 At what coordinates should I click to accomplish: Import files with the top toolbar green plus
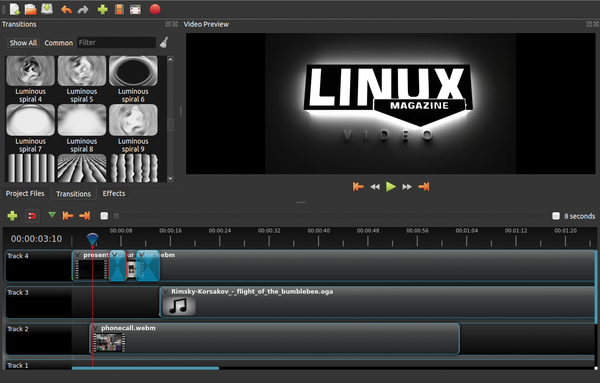click(103, 10)
